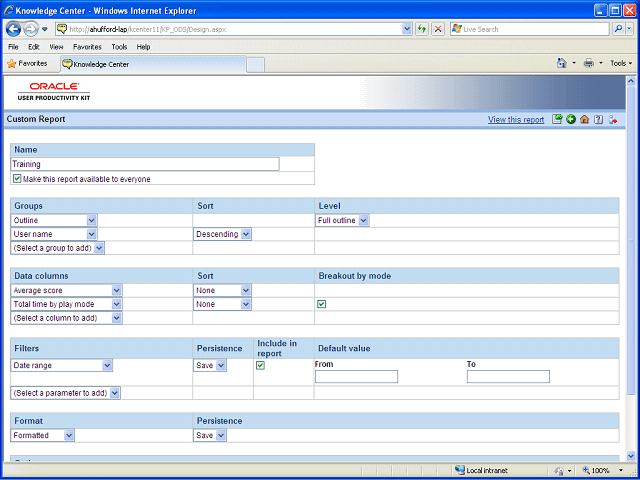Toggle Breakout by mode for Total time
Screen dimensions: 640x480
tap(322, 304)
